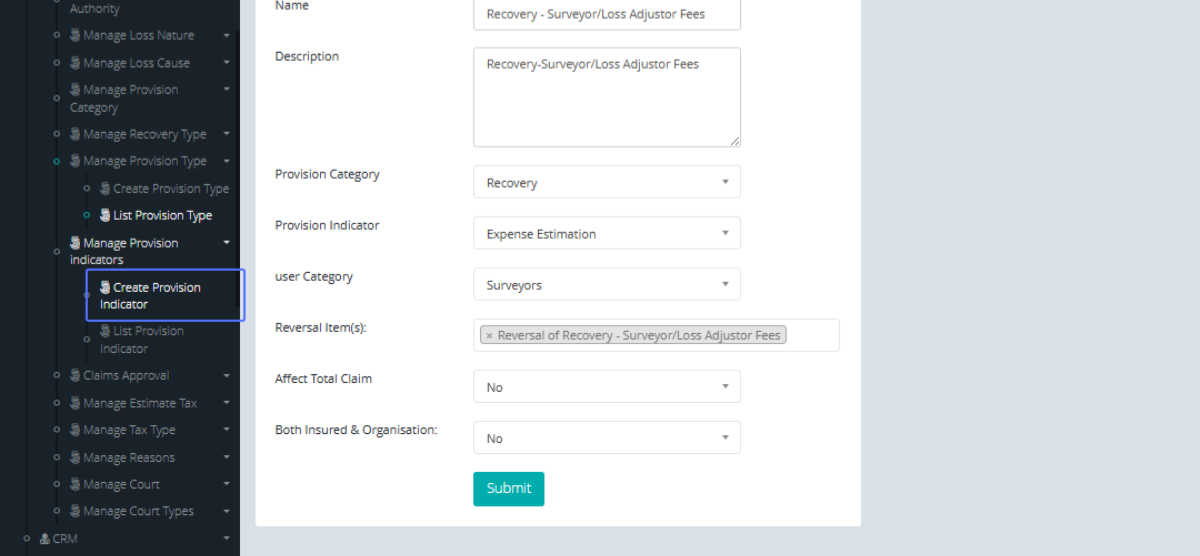This screenshot has width=1200, height=556.
Task: Click the Manage Tax Type icon
Action: coord(75,431)
